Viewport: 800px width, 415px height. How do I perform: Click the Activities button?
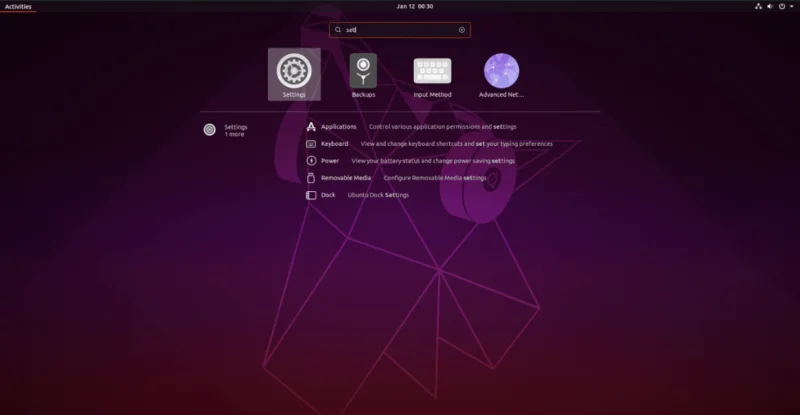18,6
